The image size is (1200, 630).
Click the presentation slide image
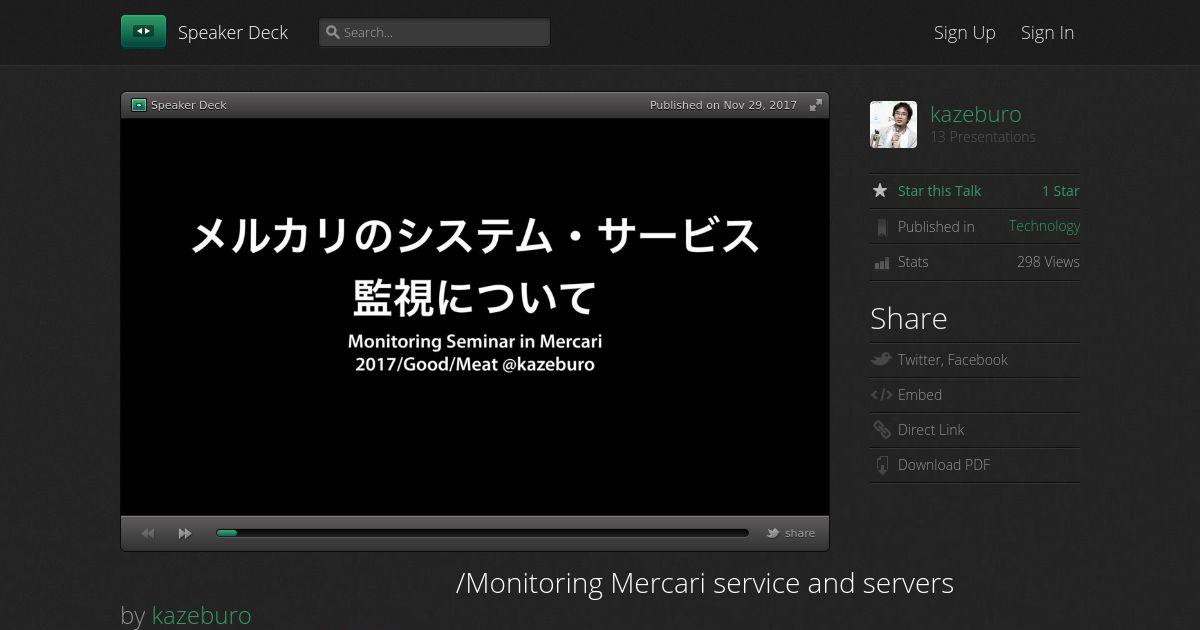tap(475, 317)
